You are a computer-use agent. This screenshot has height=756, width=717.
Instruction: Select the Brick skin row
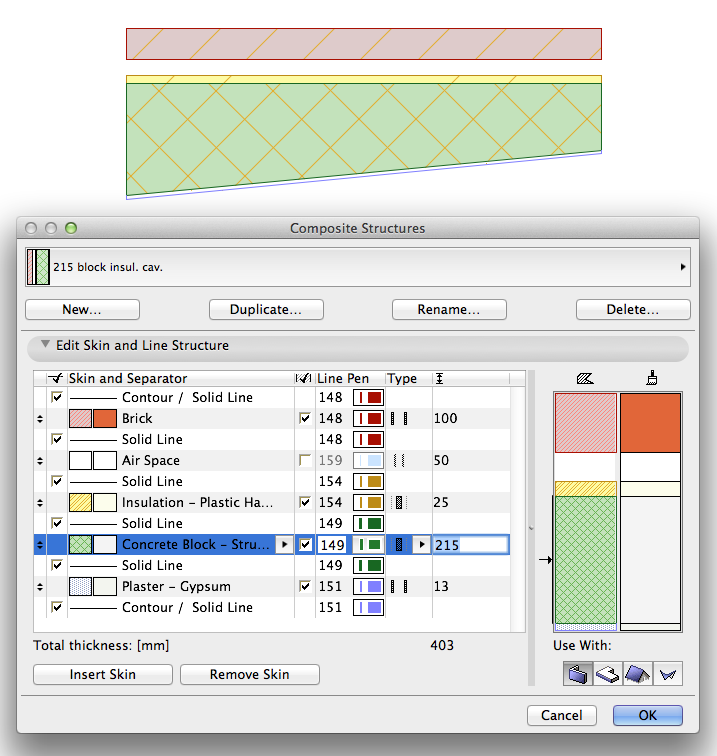point(272,418)
